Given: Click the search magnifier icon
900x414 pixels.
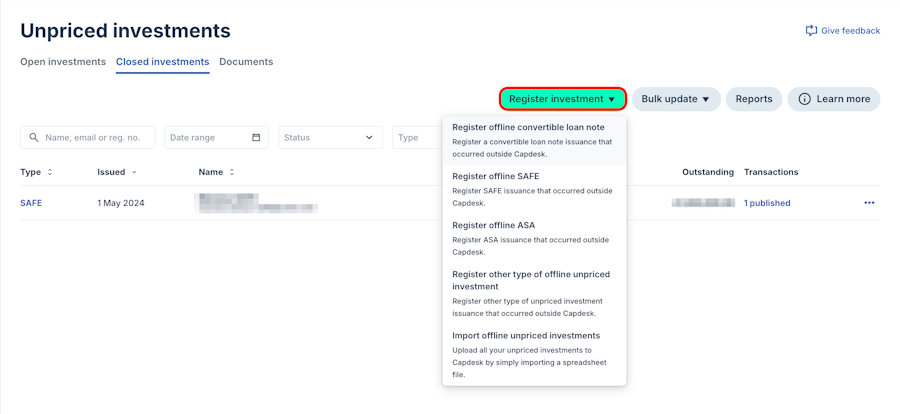Looking at the screenshot, I should coord(34,138).
